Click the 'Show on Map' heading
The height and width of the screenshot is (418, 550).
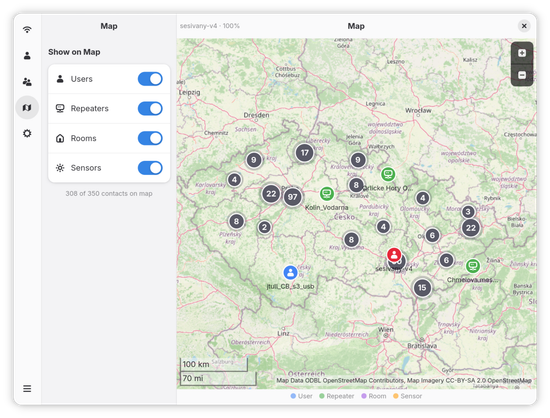(x=74, y=52)
